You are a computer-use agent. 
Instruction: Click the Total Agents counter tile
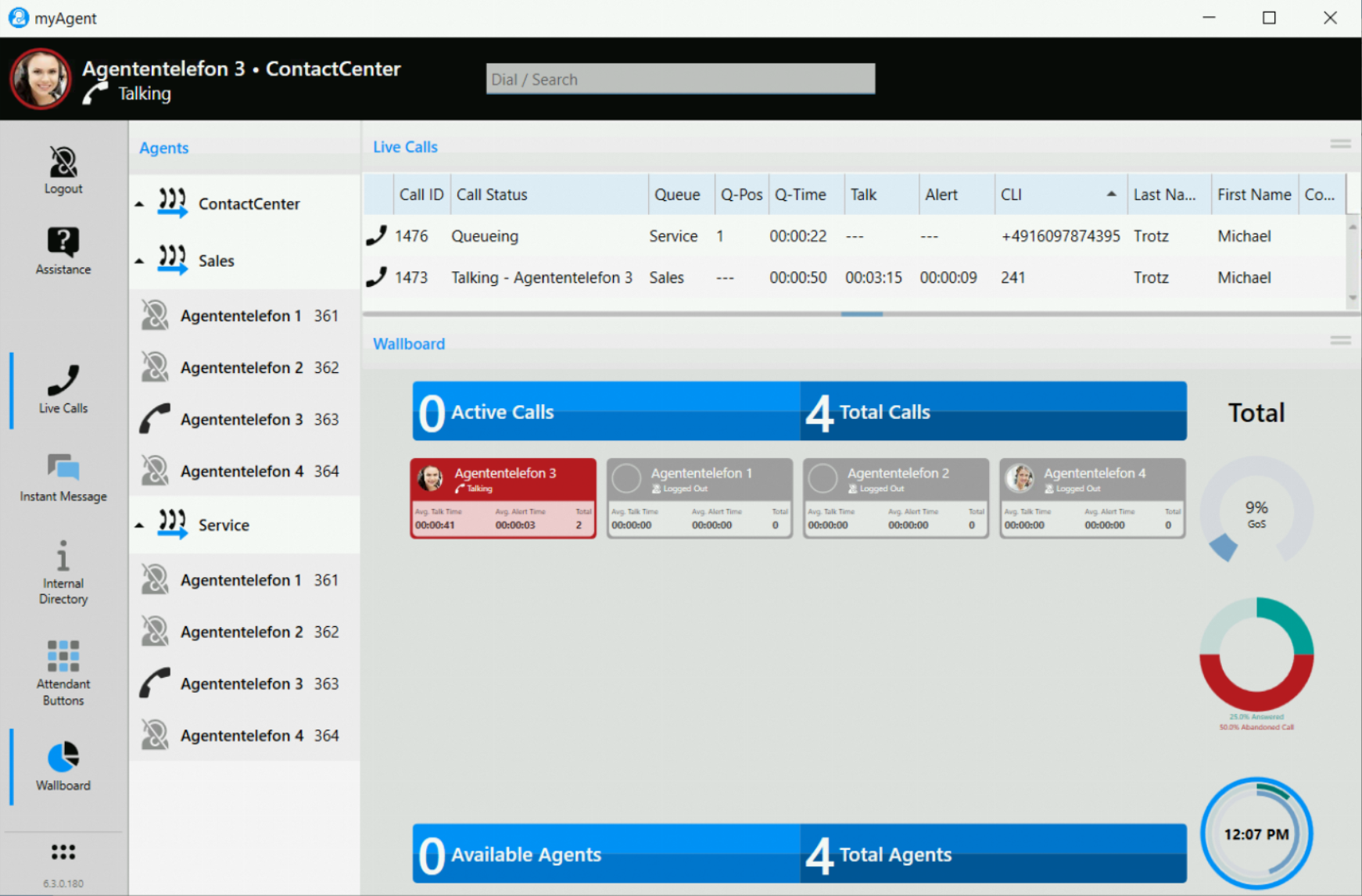[x=994, y=854]
